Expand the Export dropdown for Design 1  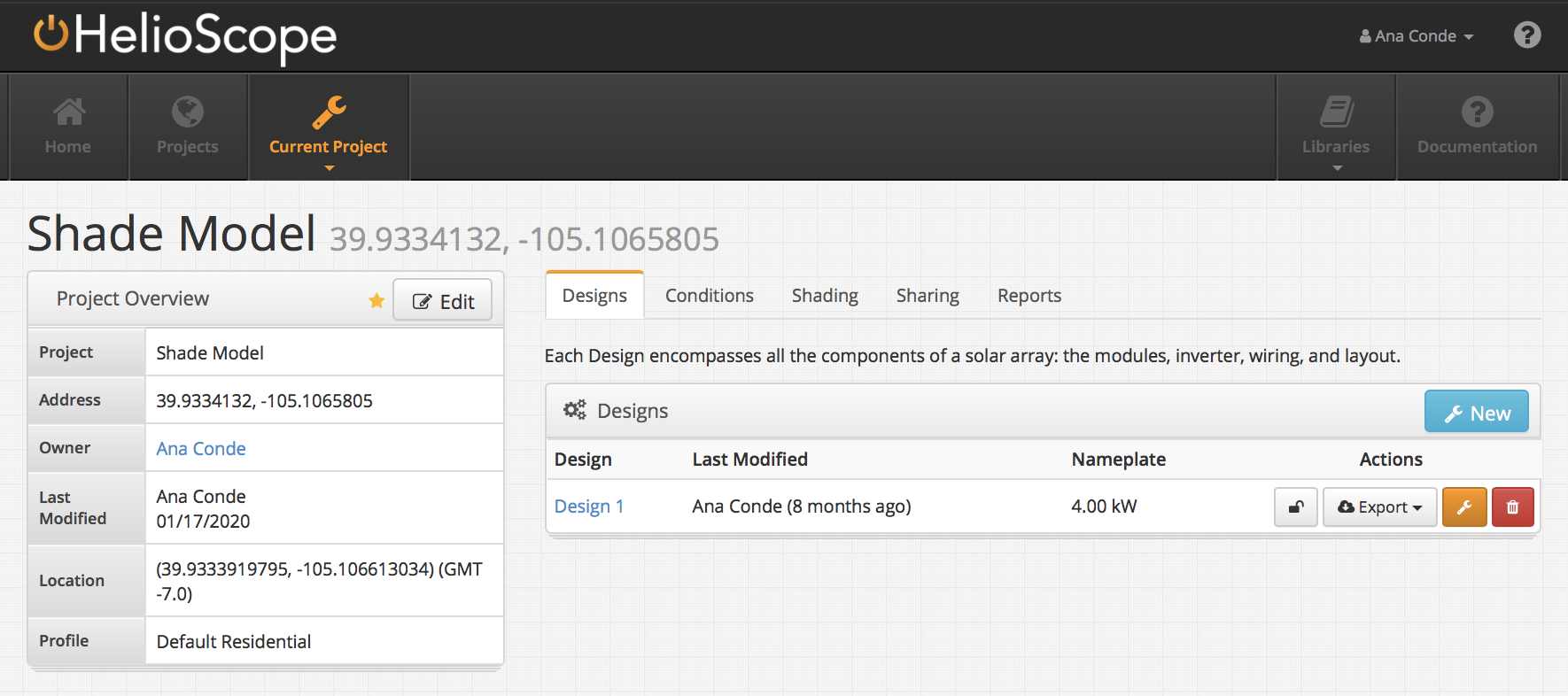(1380, 507)
